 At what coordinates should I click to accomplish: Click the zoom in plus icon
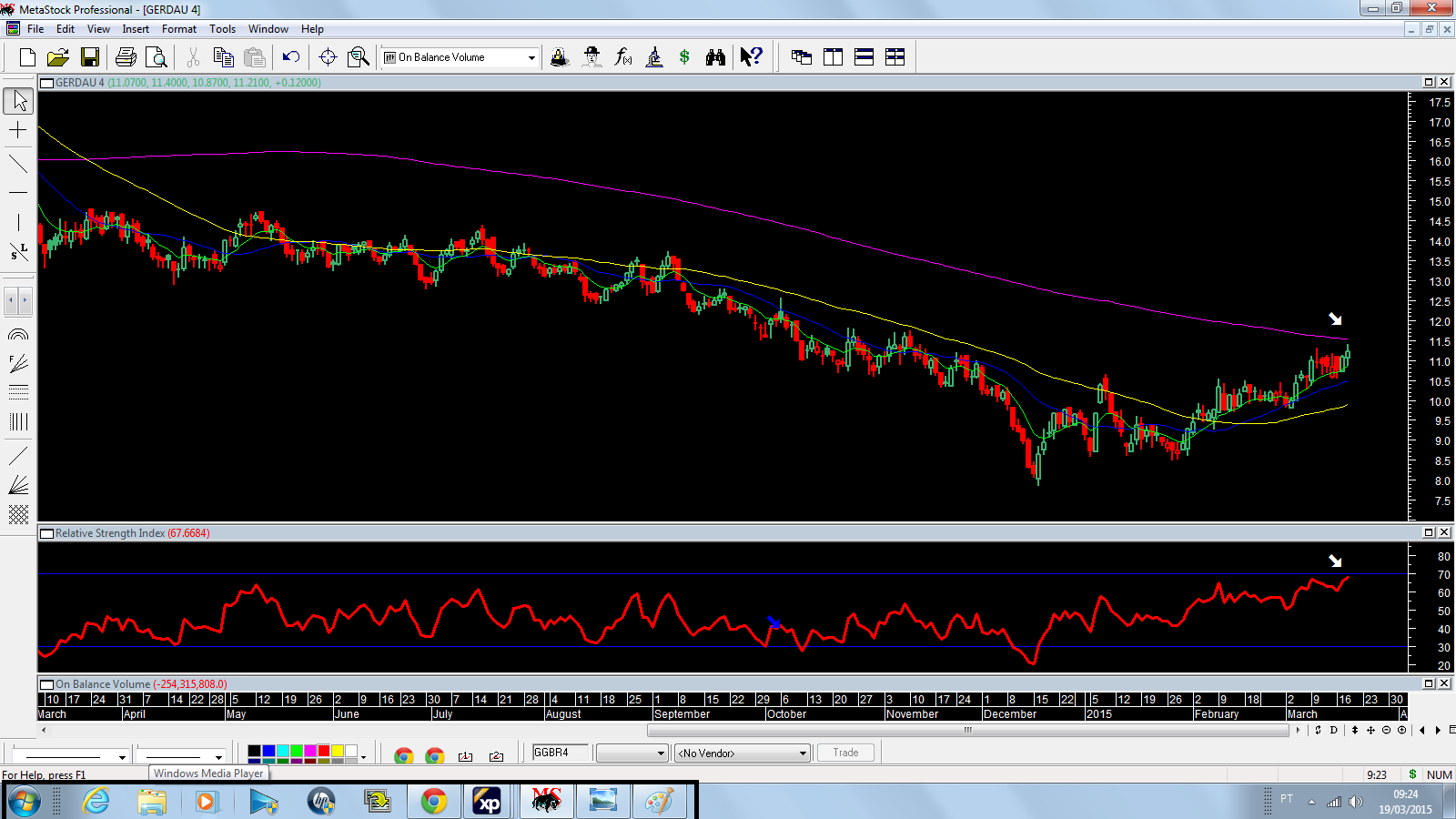click(x=1402, y=730)
